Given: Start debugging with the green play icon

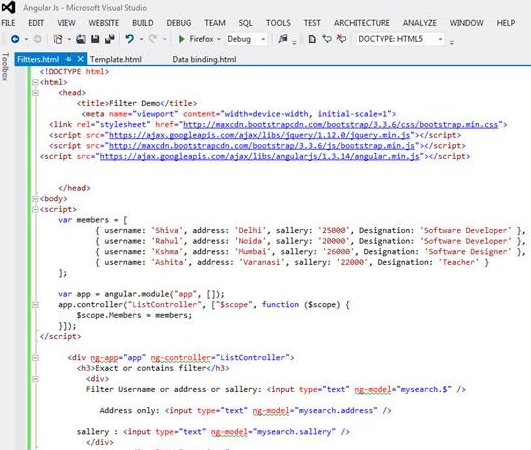Looking at the screenshot, I should (x=182, y=39).
